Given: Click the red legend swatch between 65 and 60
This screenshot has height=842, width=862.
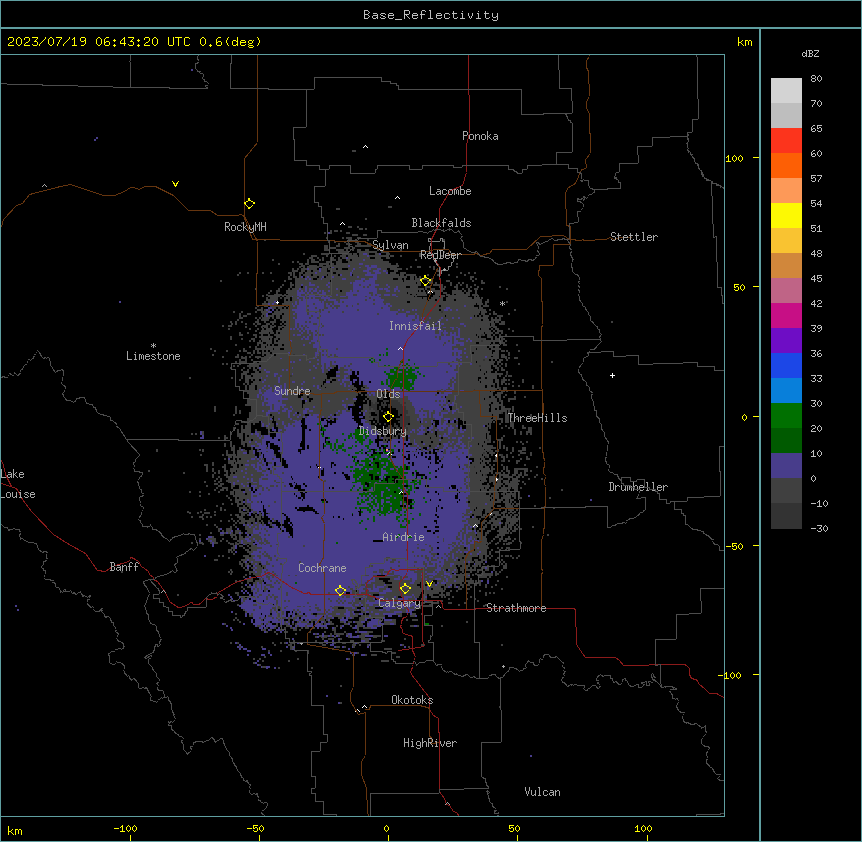Looking at the screenshot, I should 786,141.
